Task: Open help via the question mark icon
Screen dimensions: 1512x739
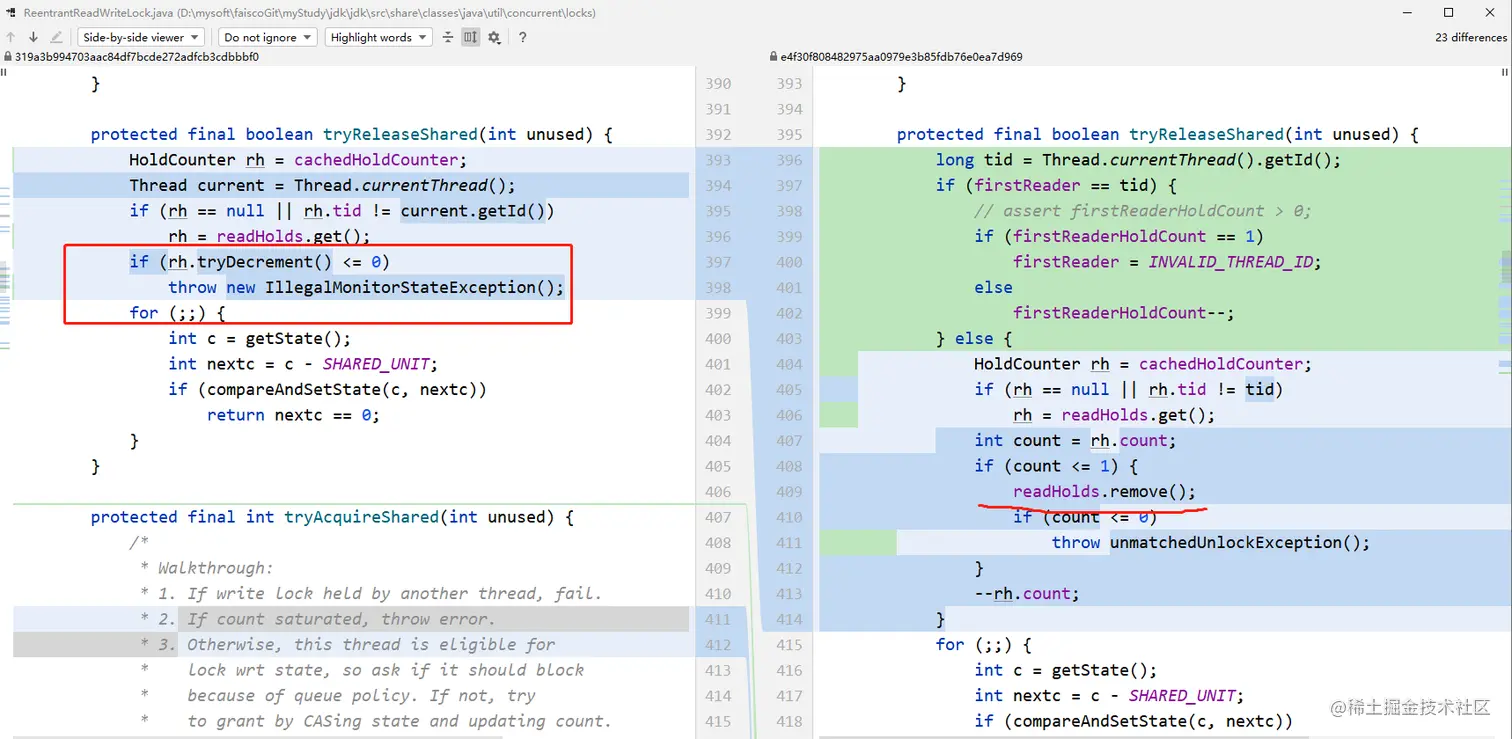Action: click(522, 37)
